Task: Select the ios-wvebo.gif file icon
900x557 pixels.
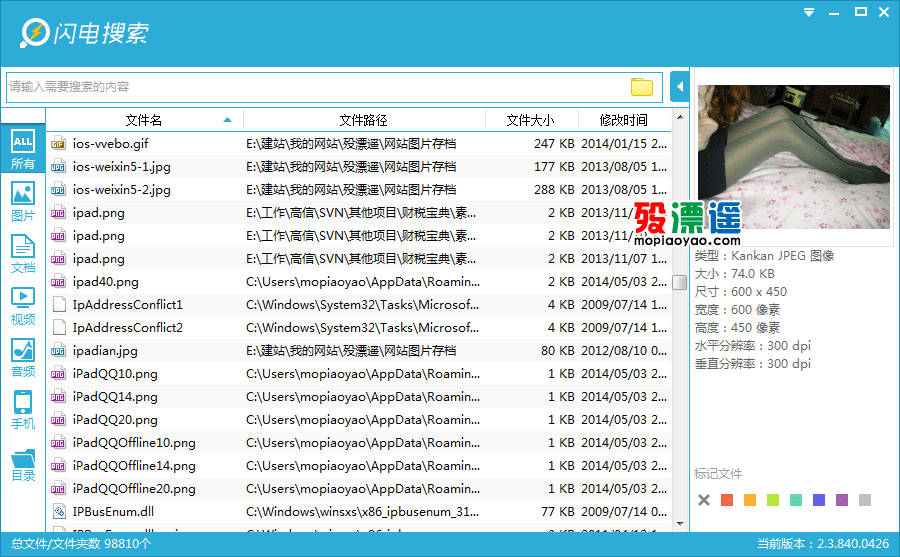Action: click(58, 144)
